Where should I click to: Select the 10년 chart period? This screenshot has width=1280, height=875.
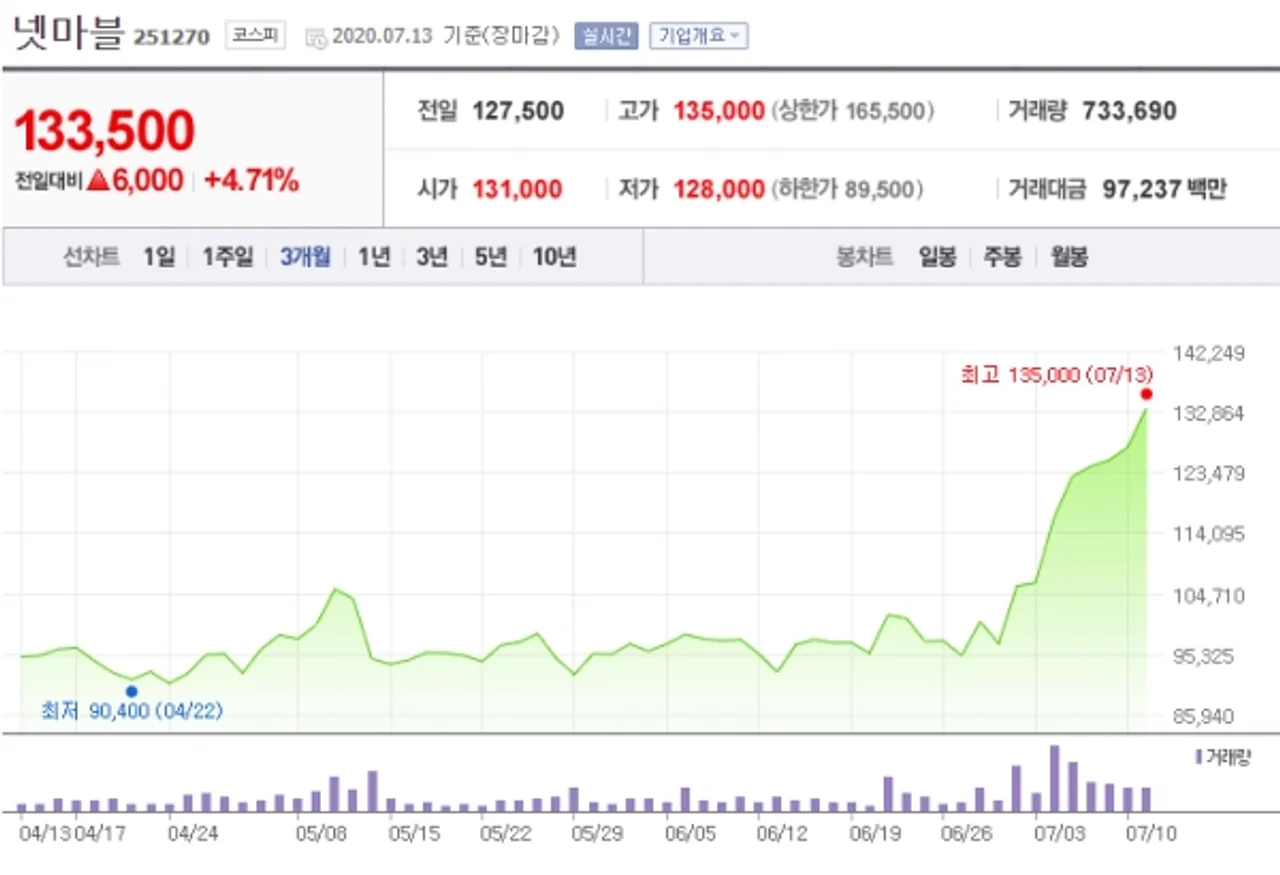point(554,257)
